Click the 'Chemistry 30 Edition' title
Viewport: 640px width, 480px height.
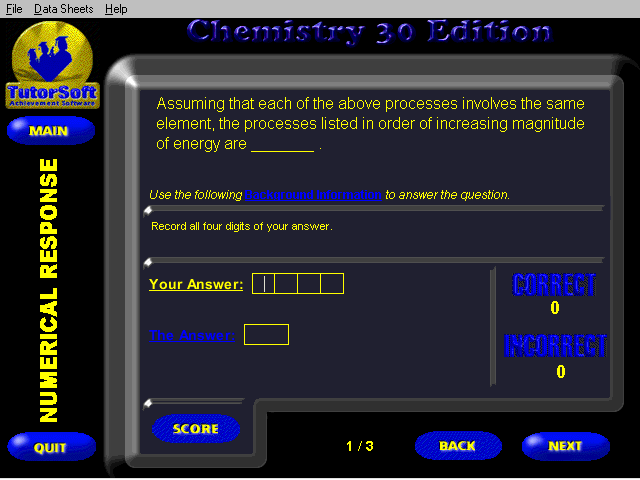(369, 31)
